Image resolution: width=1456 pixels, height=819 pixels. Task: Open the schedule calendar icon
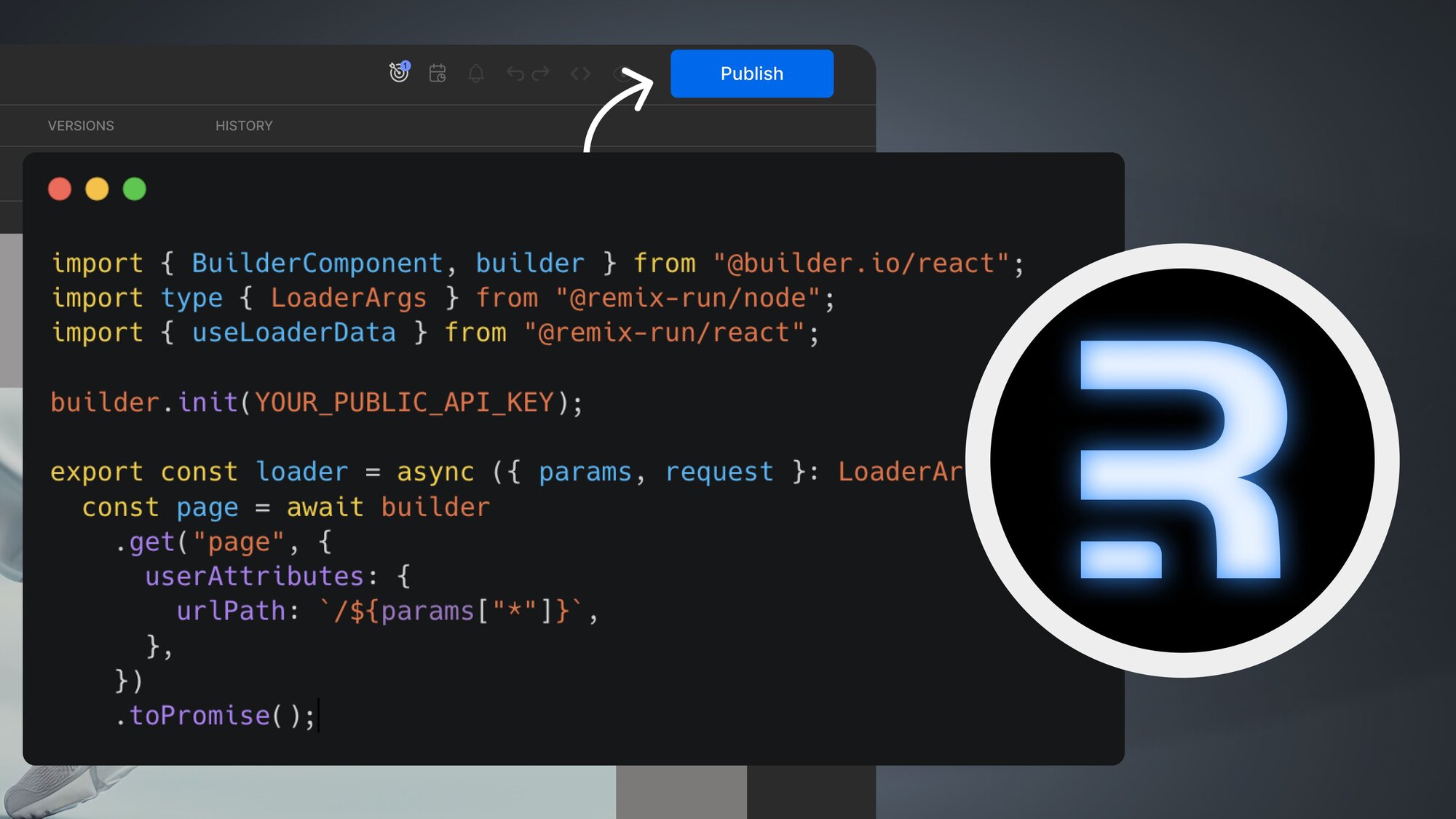(438, 73)
